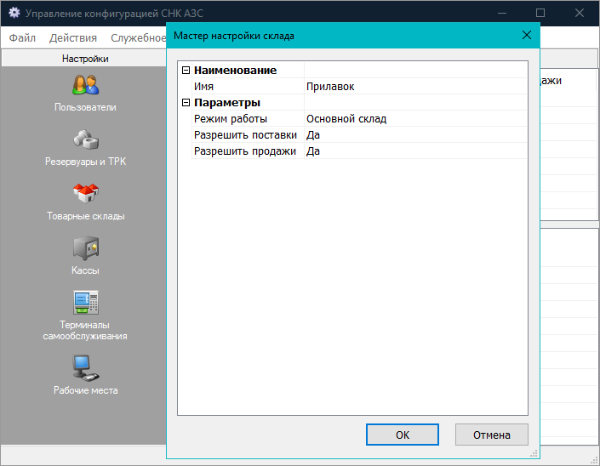Open the Служебное menu

138,38
